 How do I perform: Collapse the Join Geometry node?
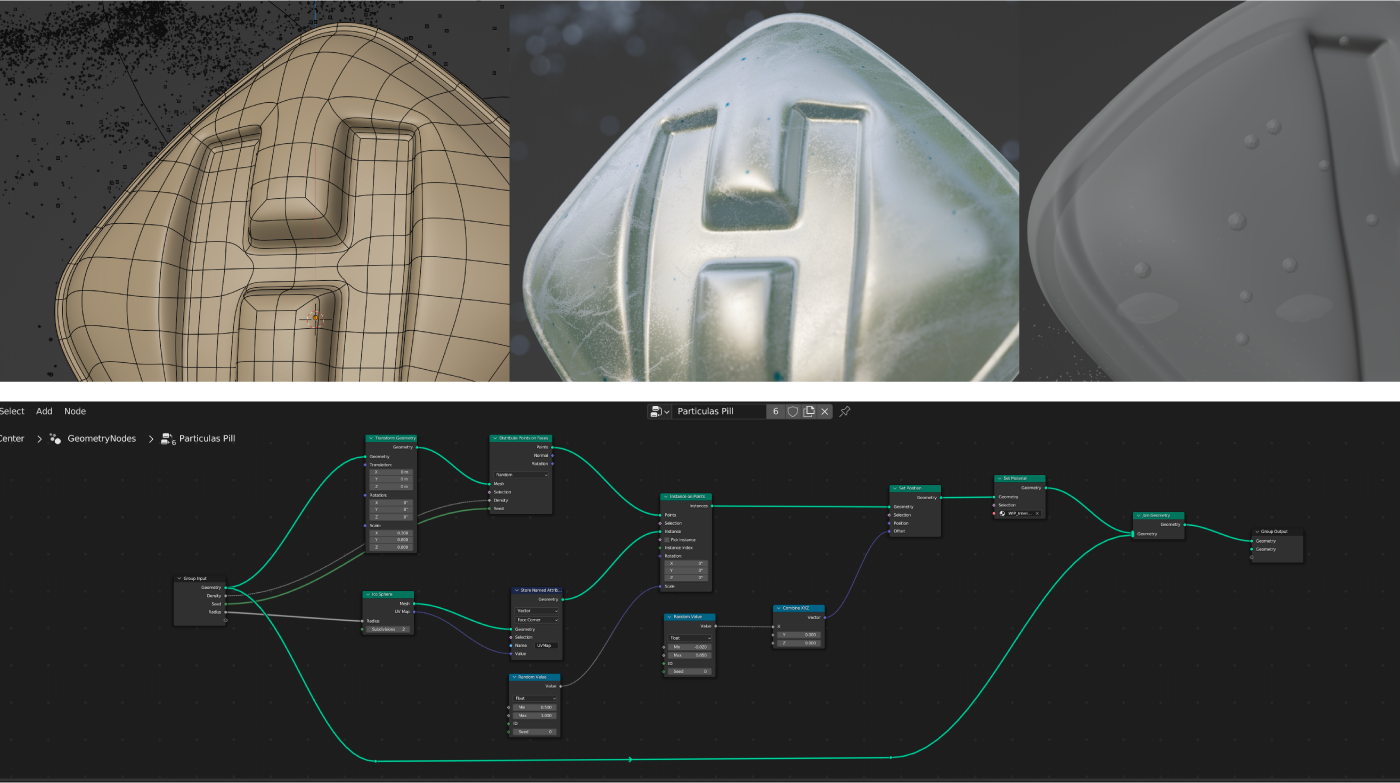tap(1138, 515)
